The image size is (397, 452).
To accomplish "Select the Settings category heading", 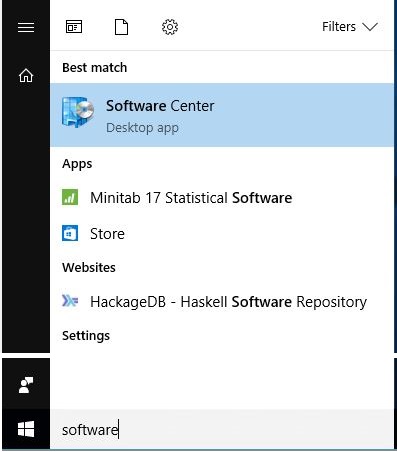I will pos(86,336).
